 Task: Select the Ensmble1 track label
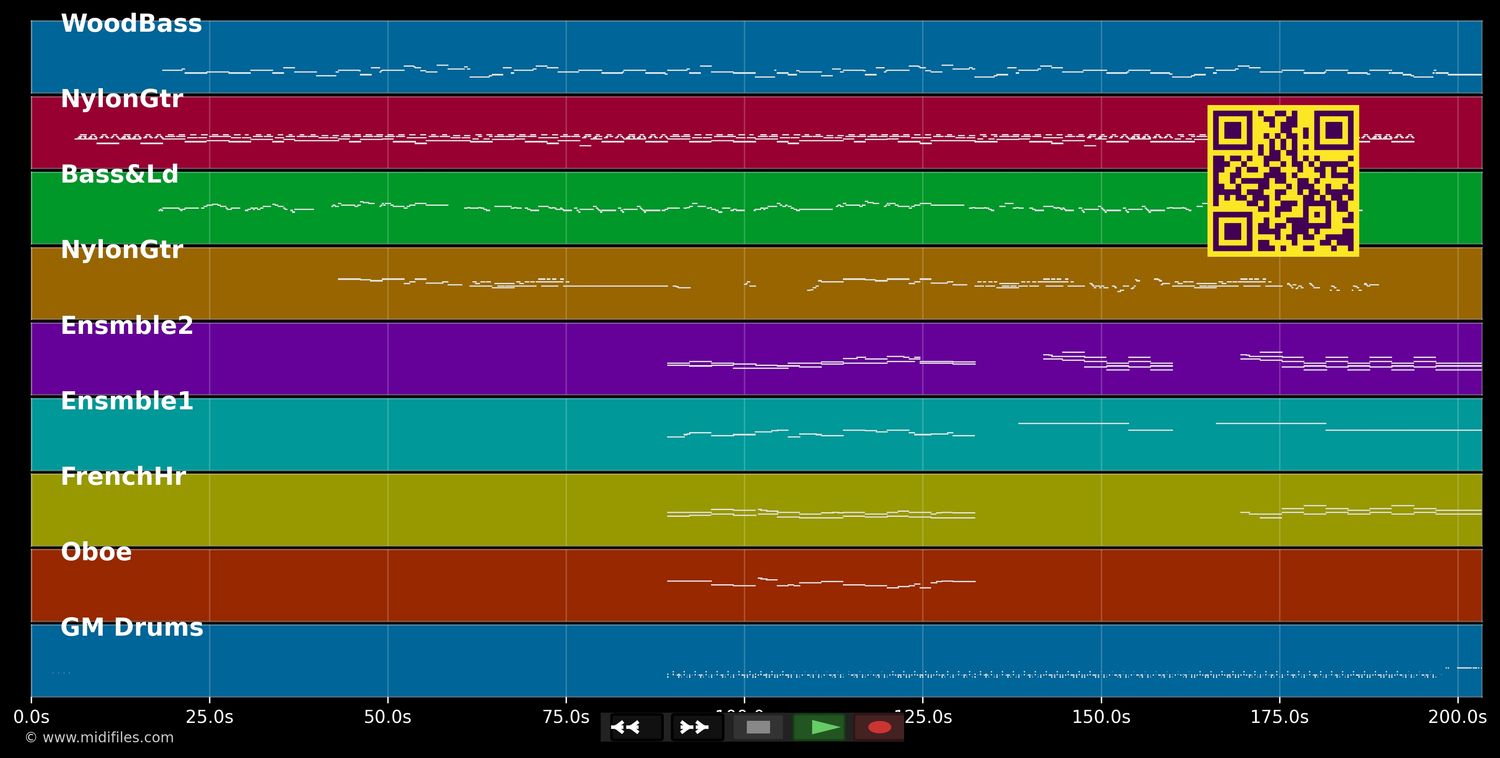pyautogui.click(x=127, y=402)
